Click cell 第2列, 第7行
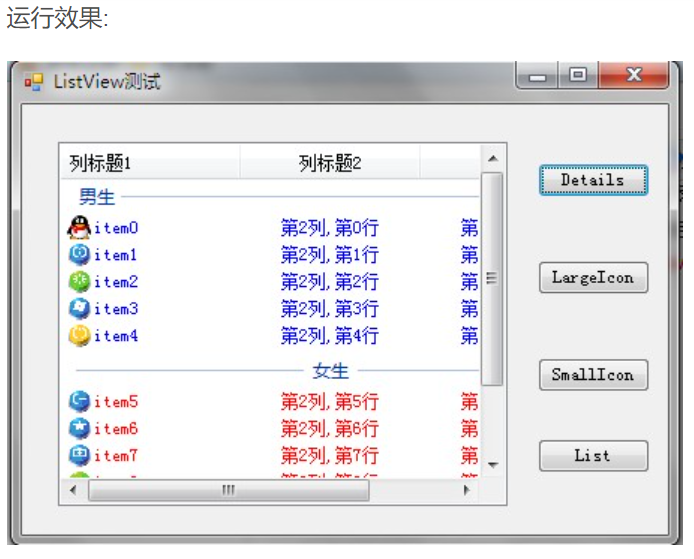This screenshot has width=694, height=559. [330, 456]
